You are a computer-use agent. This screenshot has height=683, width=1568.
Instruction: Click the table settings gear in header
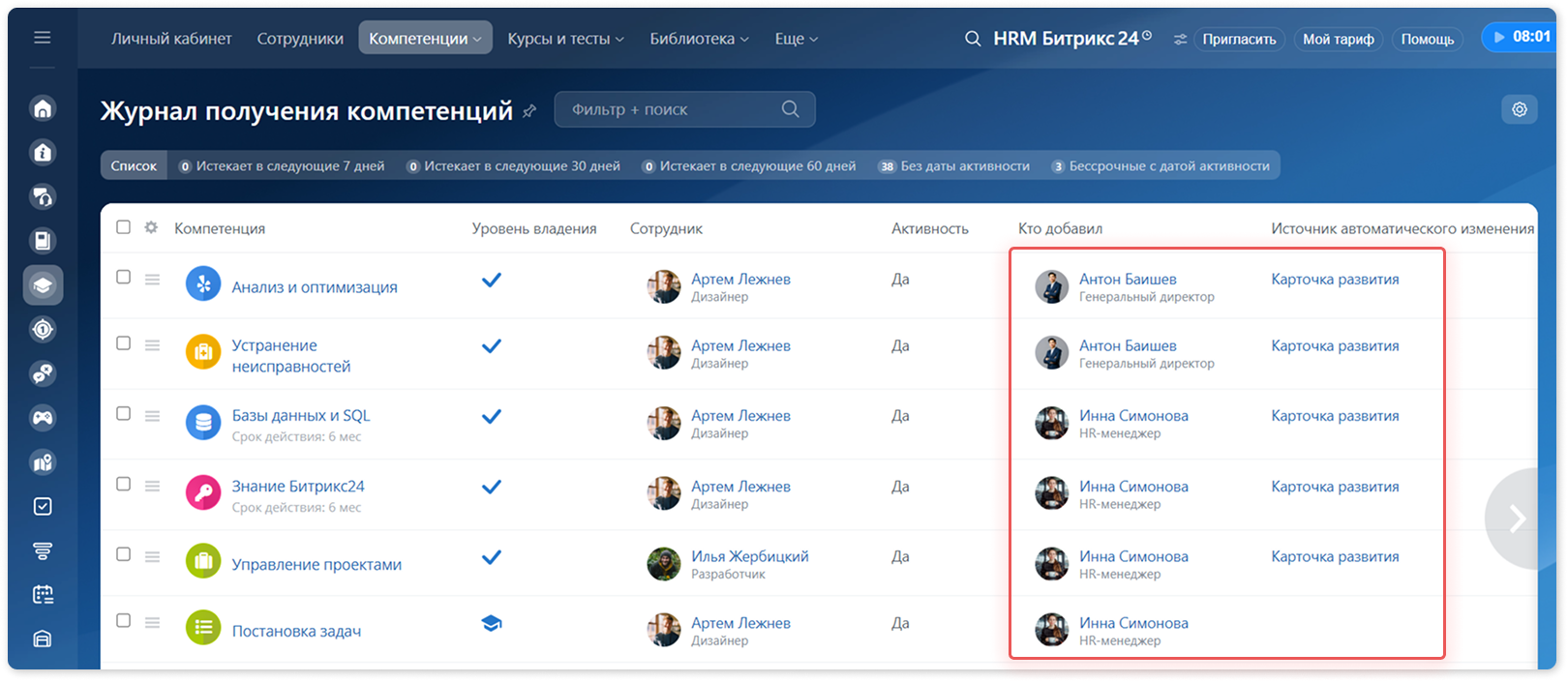(151, 227)
